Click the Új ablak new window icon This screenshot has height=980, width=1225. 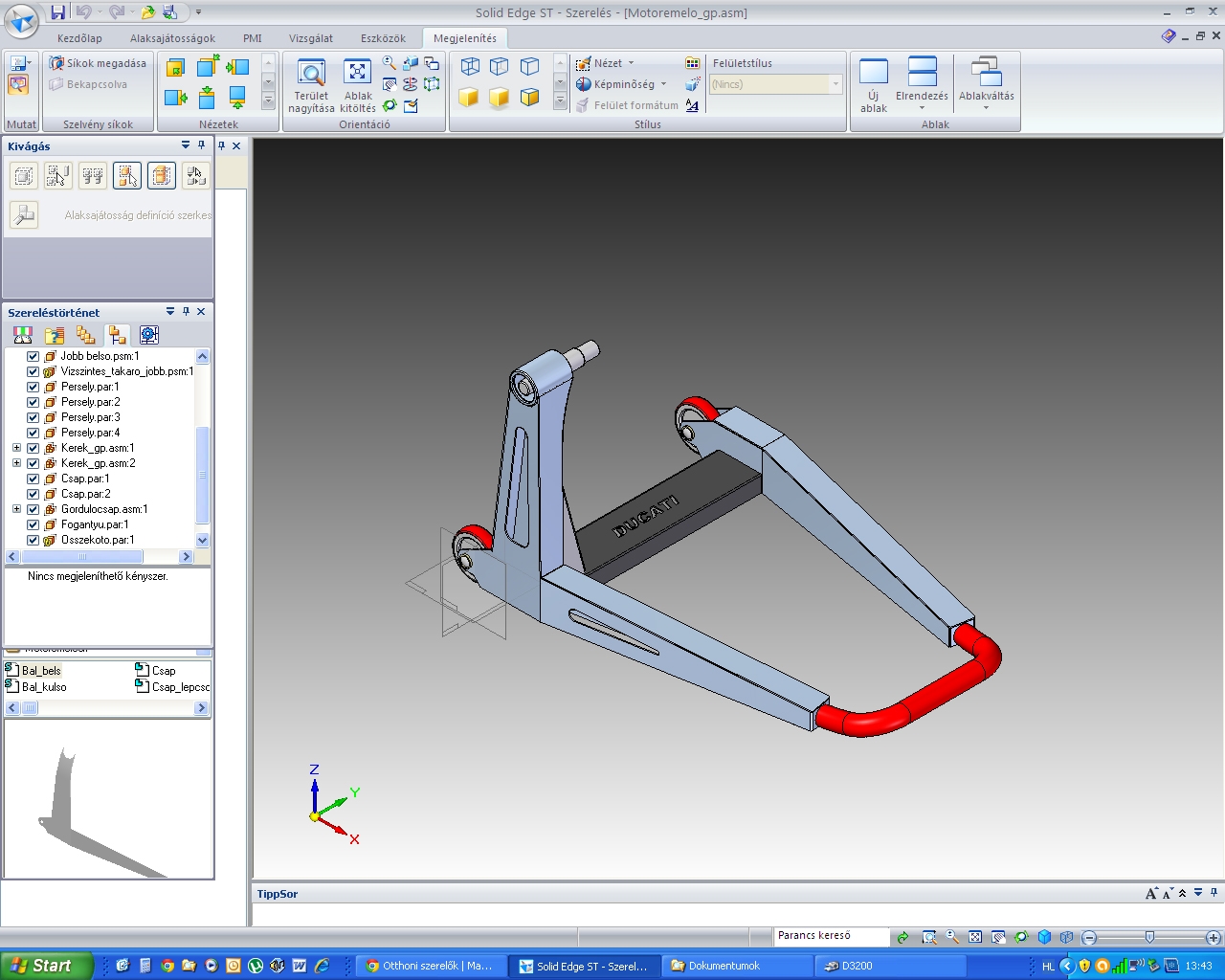pos(874,85)
